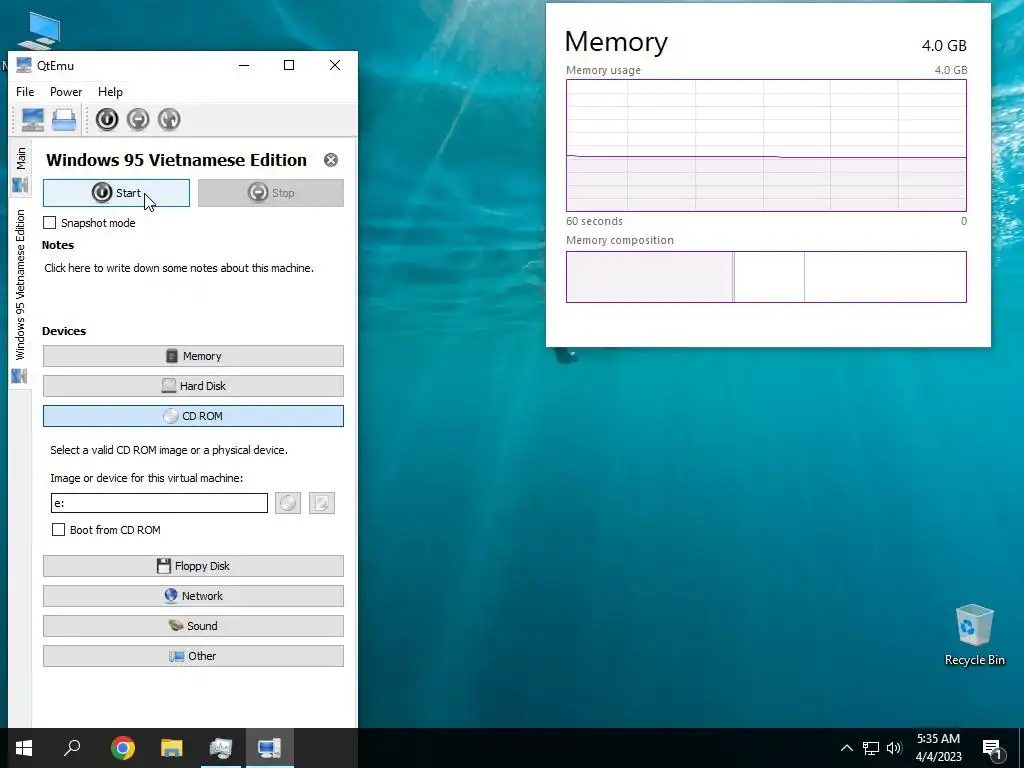The image size is (1024, 768).
Task: Open File Explorer from the taskbar
Action: point(172,748)
